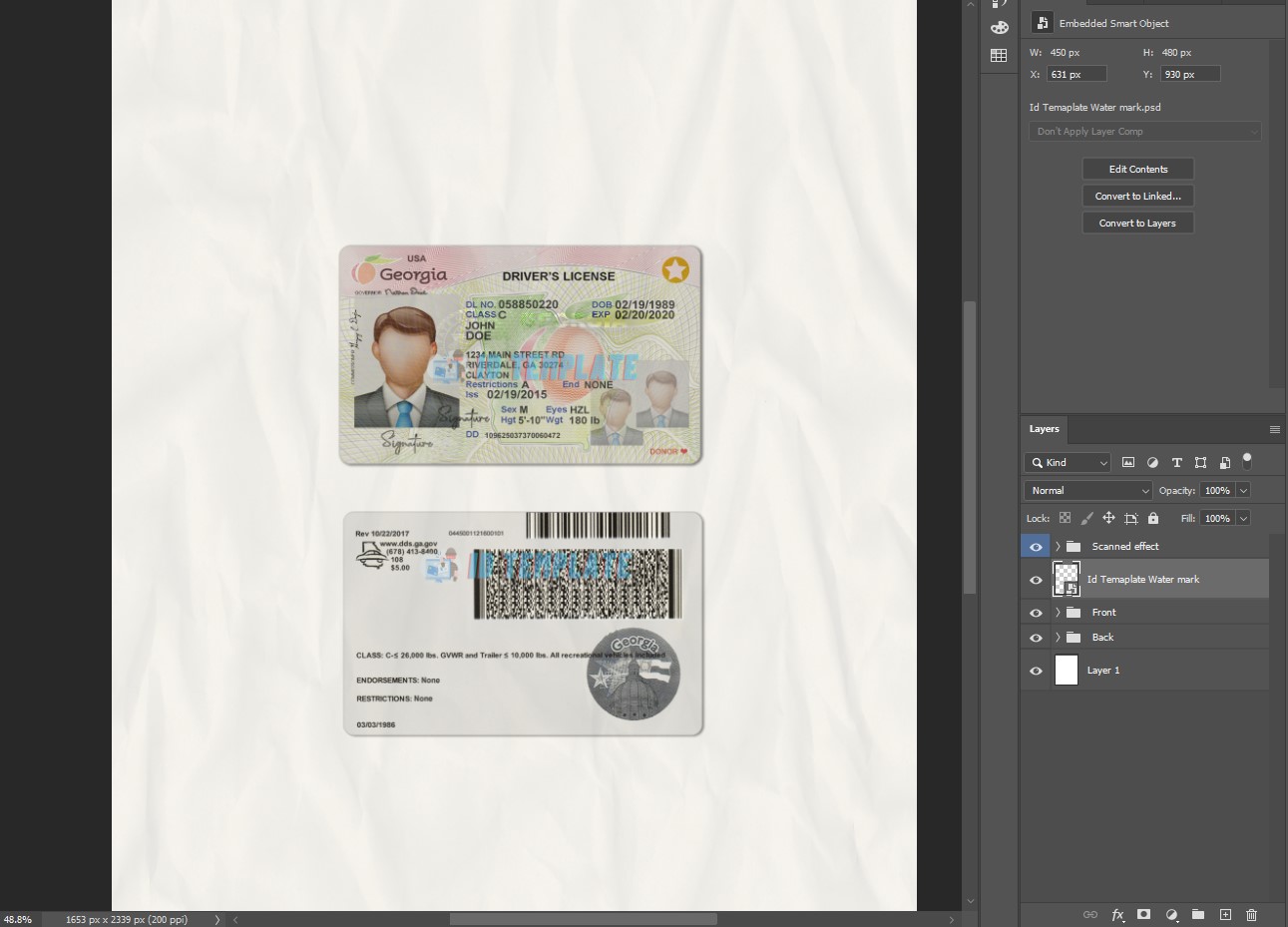Expand the Scanned effect group

1058,546
